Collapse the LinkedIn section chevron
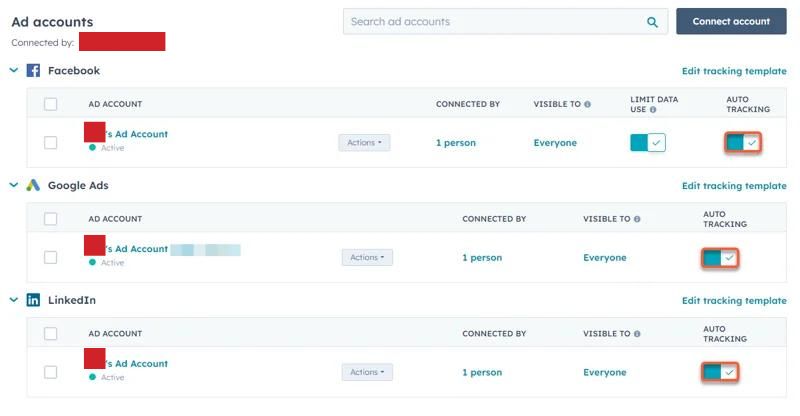 pos(14,300)
